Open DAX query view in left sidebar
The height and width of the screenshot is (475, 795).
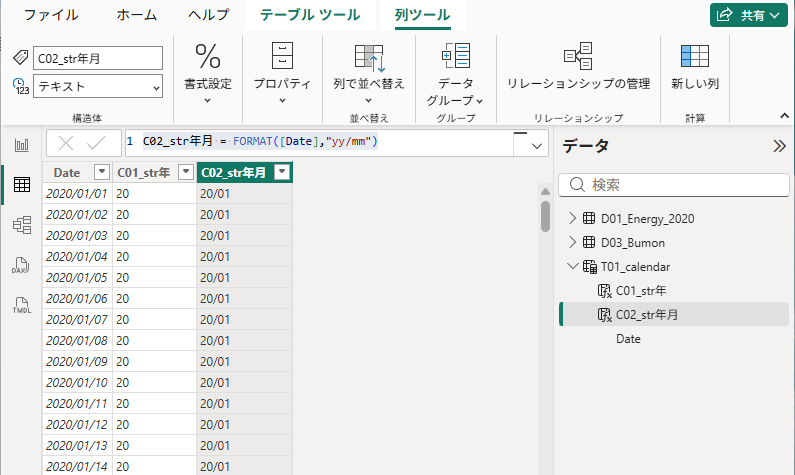click(21, 265)
